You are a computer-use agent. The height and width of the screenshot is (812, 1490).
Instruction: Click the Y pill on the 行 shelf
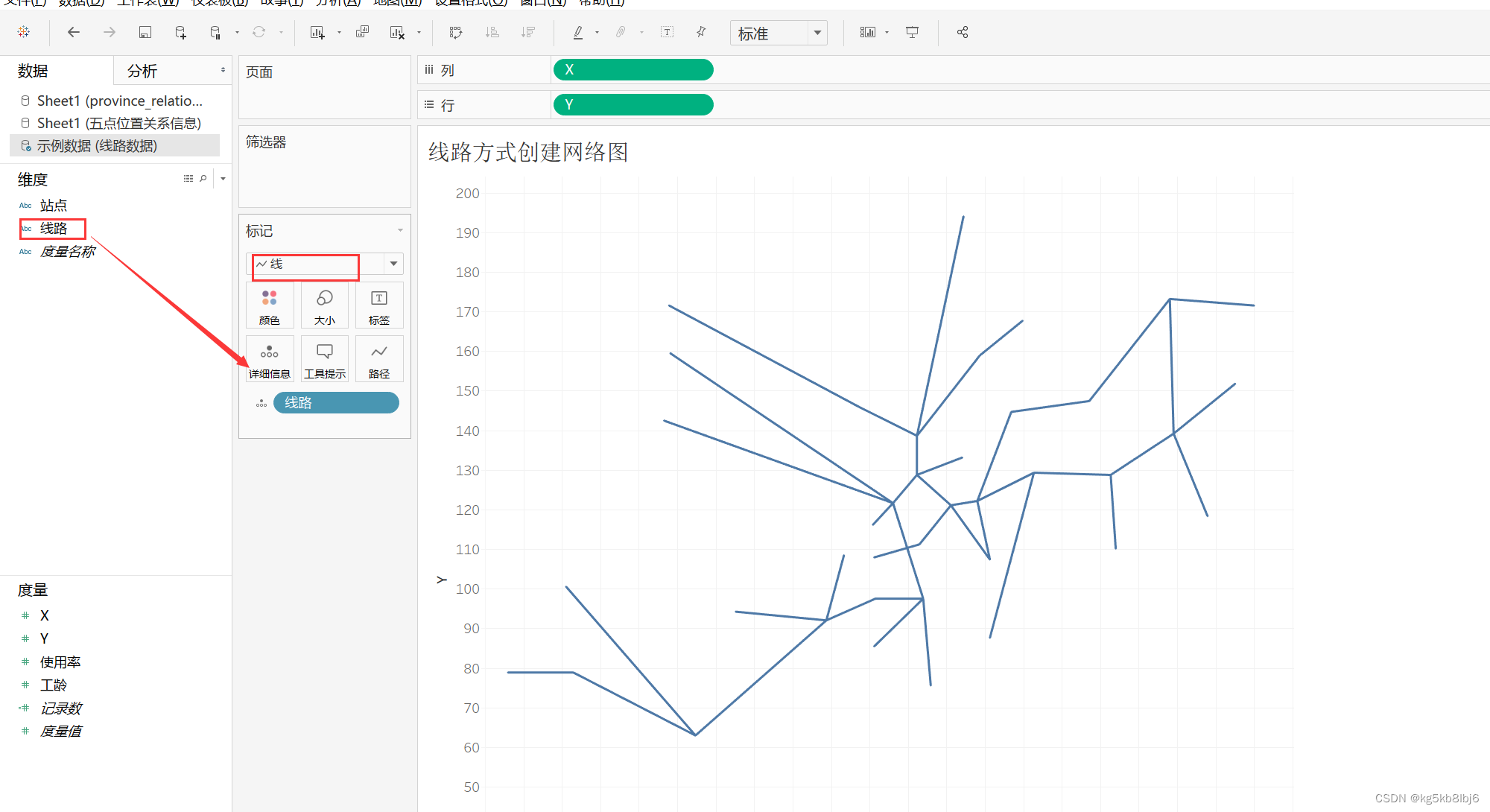pyautogui.click(x=633, y=105)
